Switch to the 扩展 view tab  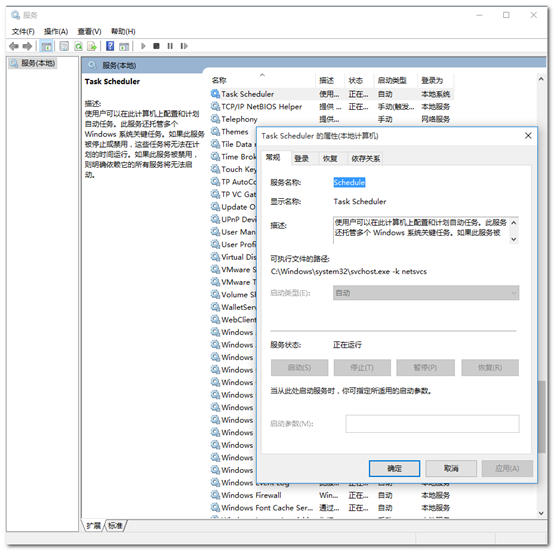(x=94, y=526)
